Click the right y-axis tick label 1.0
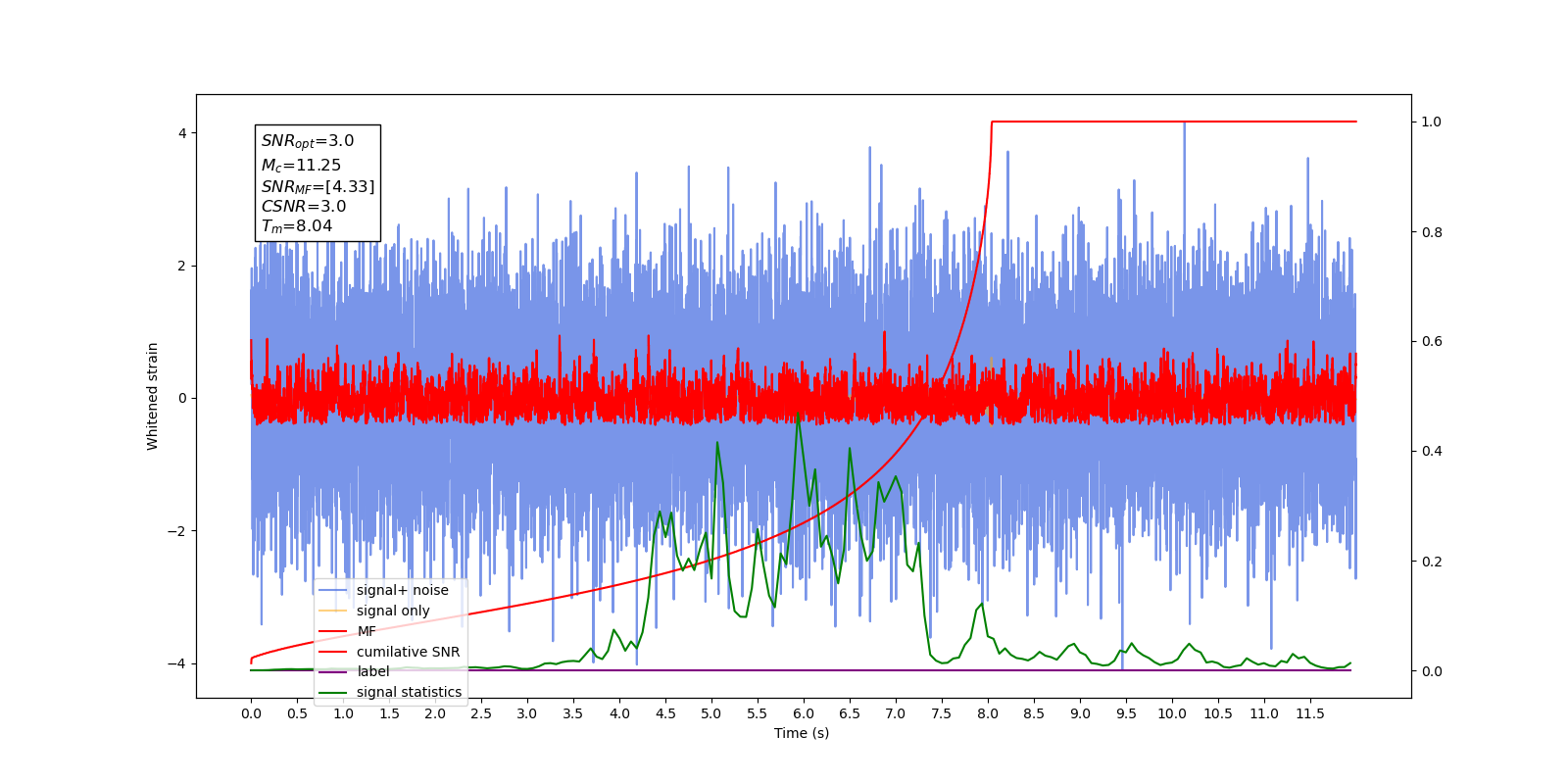Image resolution: width=1568 pixels, height=784 pixels. [1432, 122]
